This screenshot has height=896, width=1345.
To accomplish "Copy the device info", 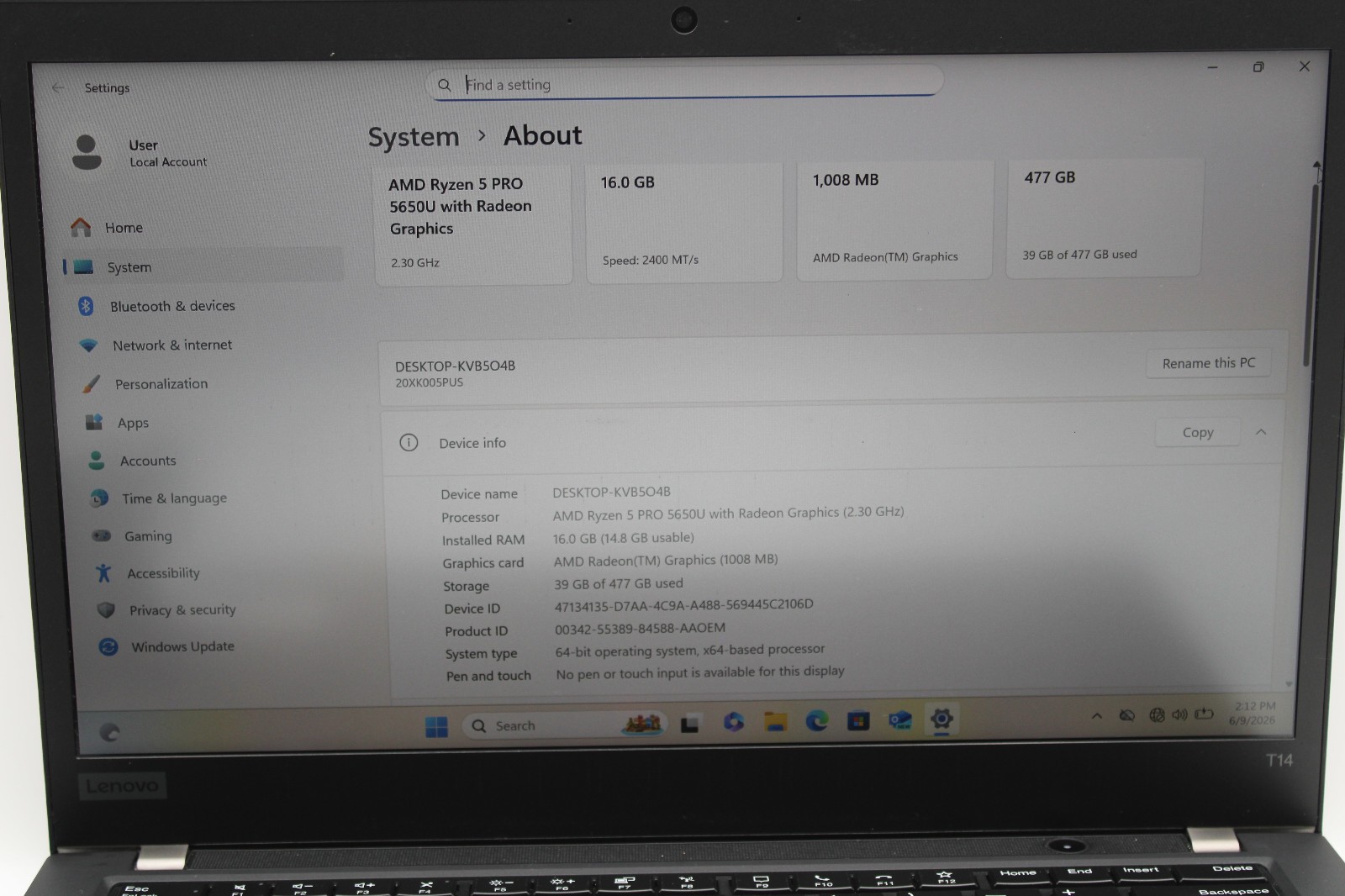I will pyautogui.click(x=1197, y=432).
